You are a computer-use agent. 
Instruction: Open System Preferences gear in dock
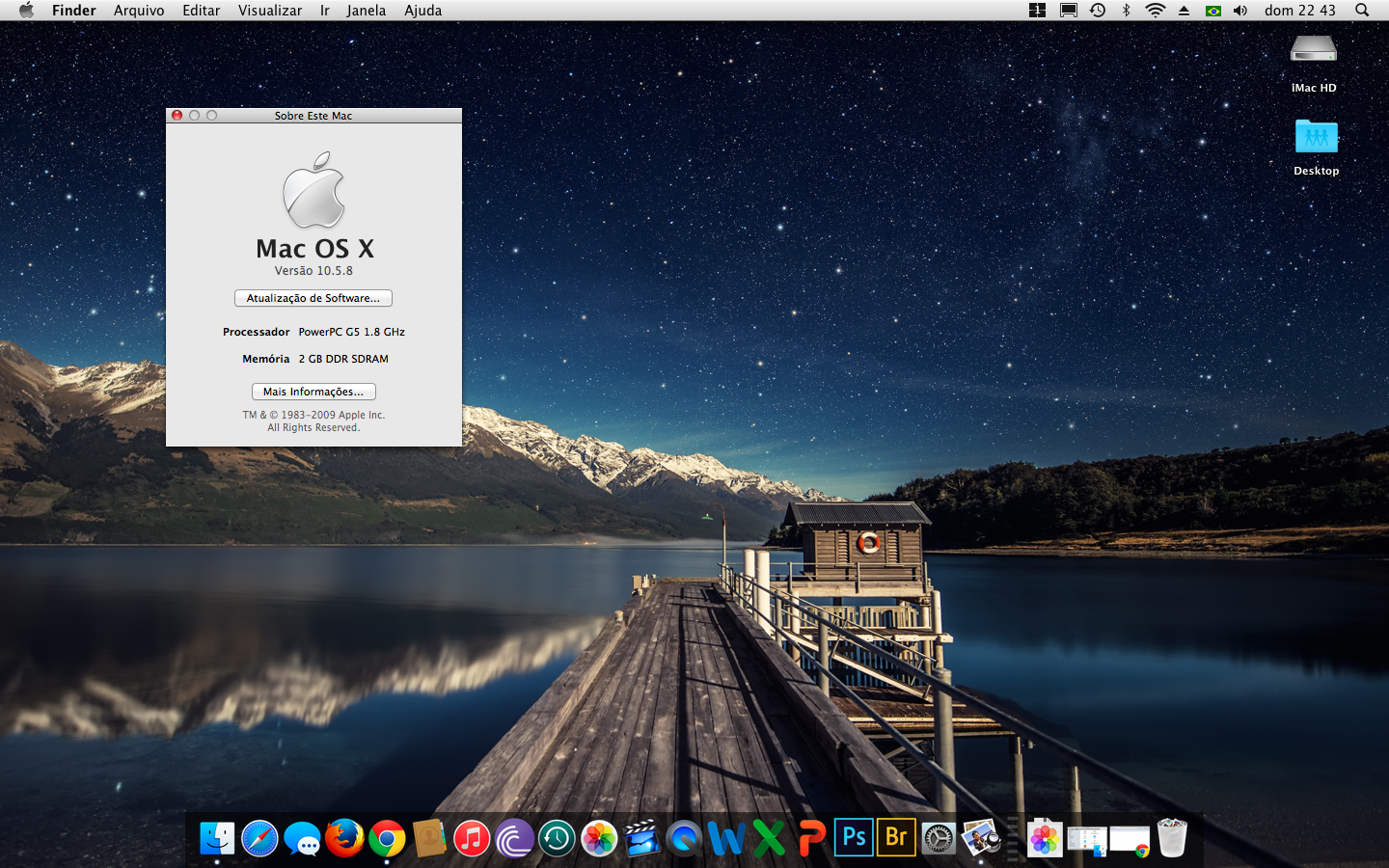pyautogui.click(x=939, y=839)
